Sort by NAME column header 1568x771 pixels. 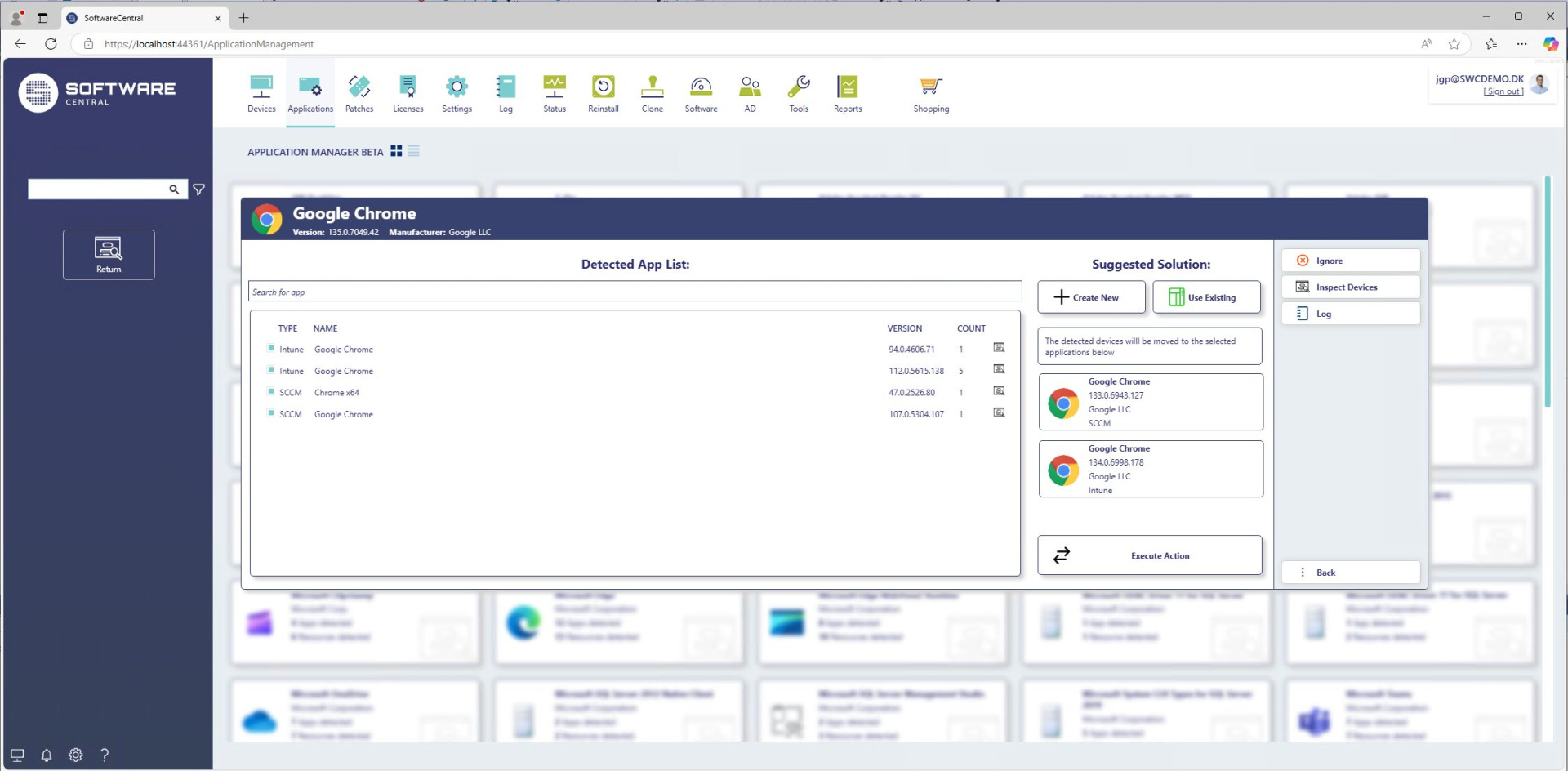pos(325,328)
